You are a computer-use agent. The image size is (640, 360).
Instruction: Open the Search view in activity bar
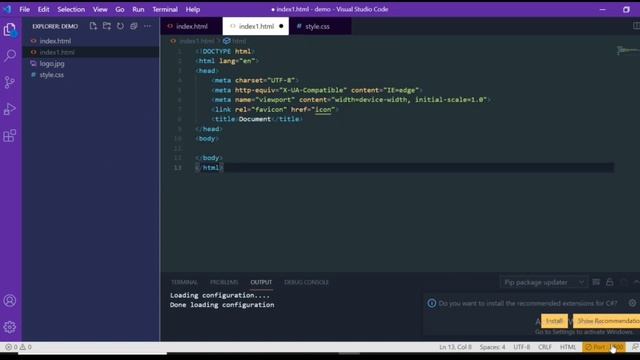coord(10,56)
